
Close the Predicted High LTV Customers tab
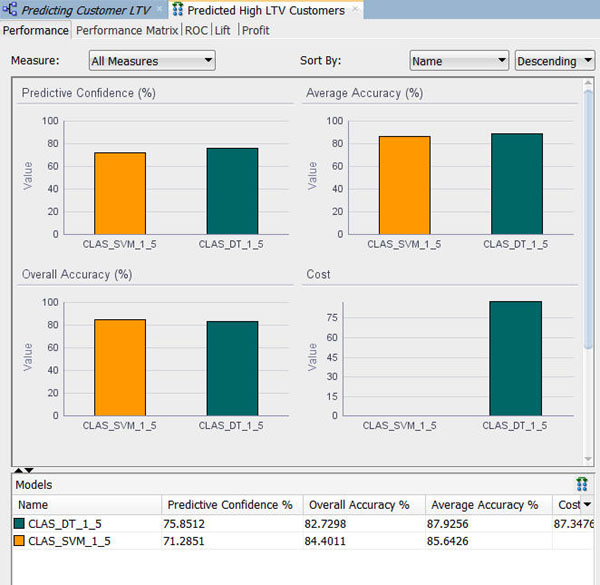click(x=356, y=10)
